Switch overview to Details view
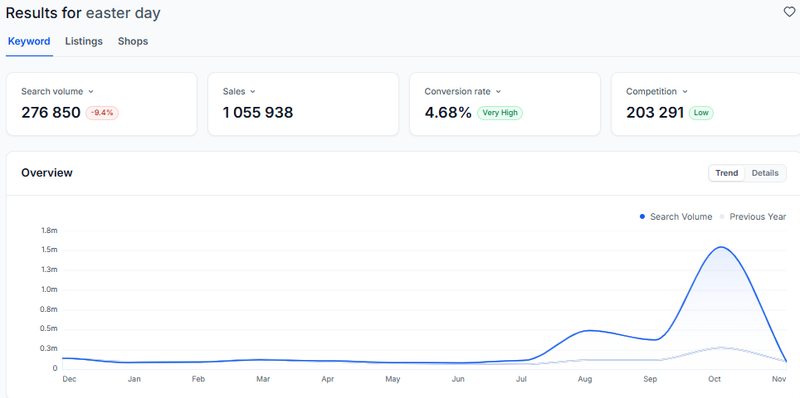This screenshot has height=398, width=800. click(x=765, y=173)
